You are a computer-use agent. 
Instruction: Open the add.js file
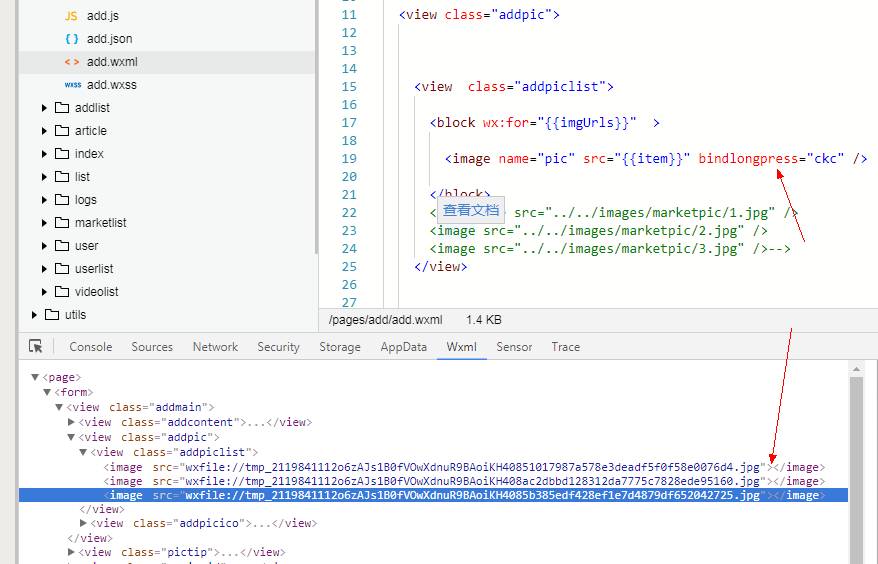[x=102, y=16]
